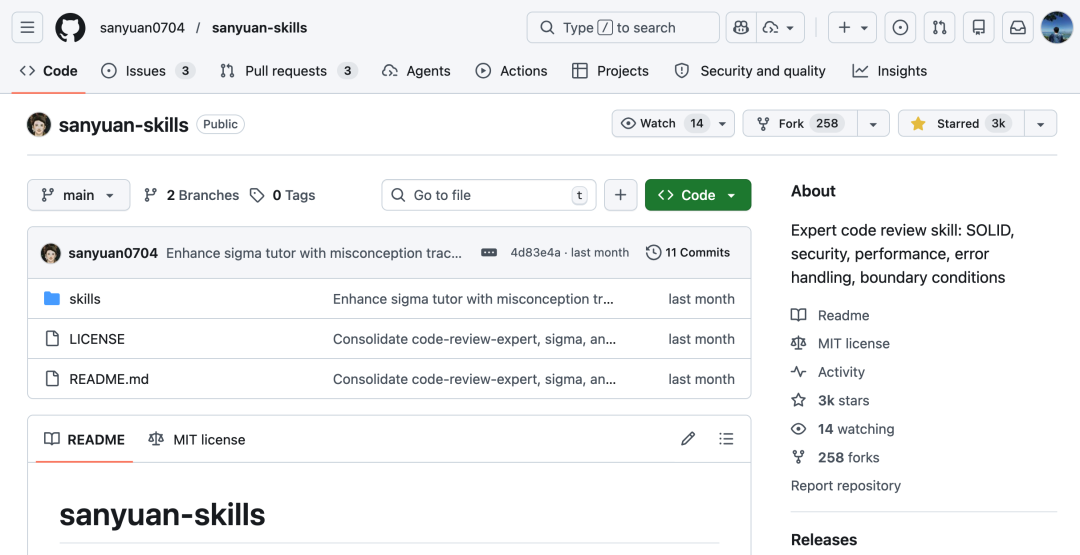
Task: Open the repositories icon in header
Action: point(979,28)
